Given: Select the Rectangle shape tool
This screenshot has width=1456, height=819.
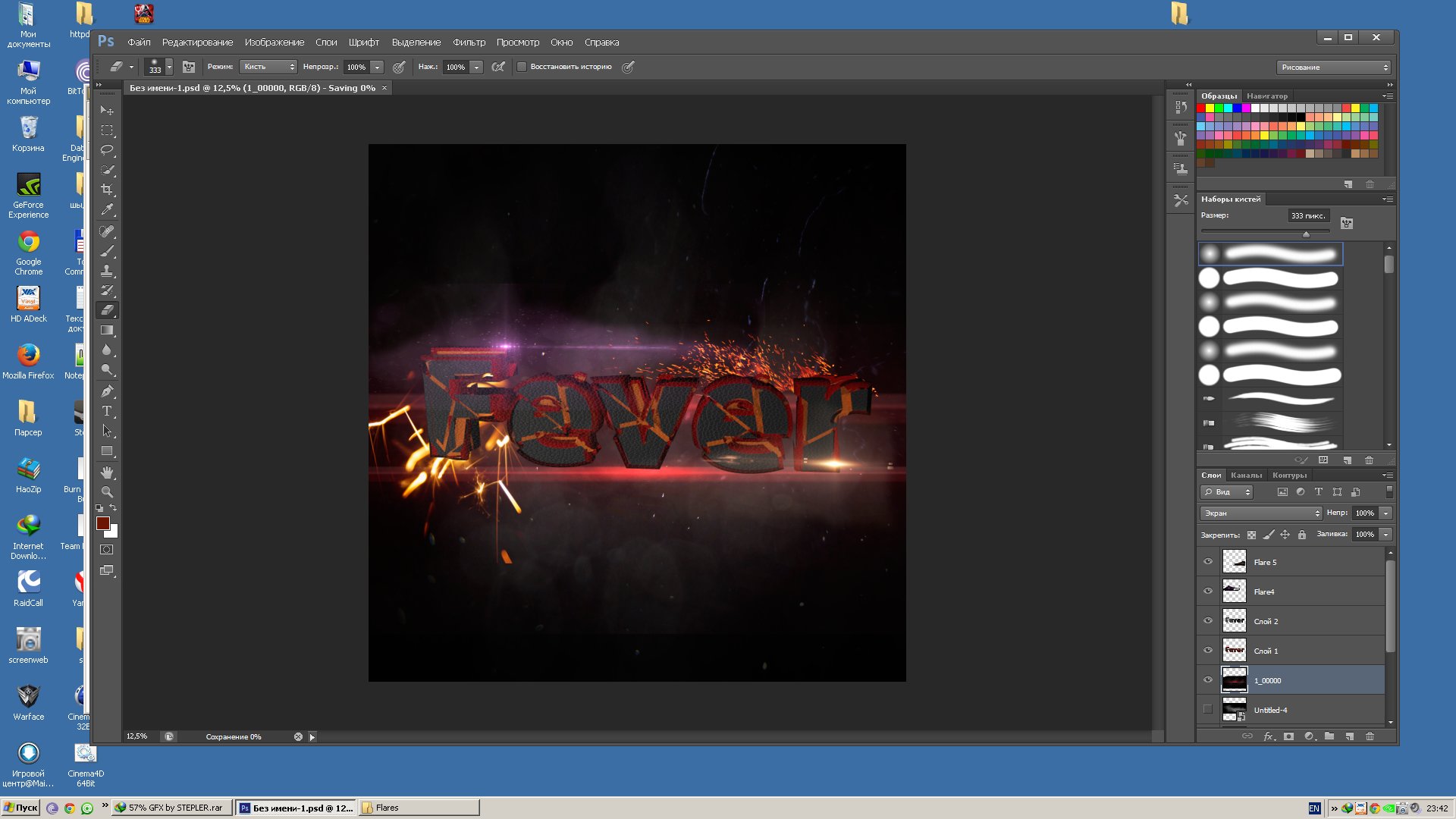Looking at the screenshot, I should 107,451.
